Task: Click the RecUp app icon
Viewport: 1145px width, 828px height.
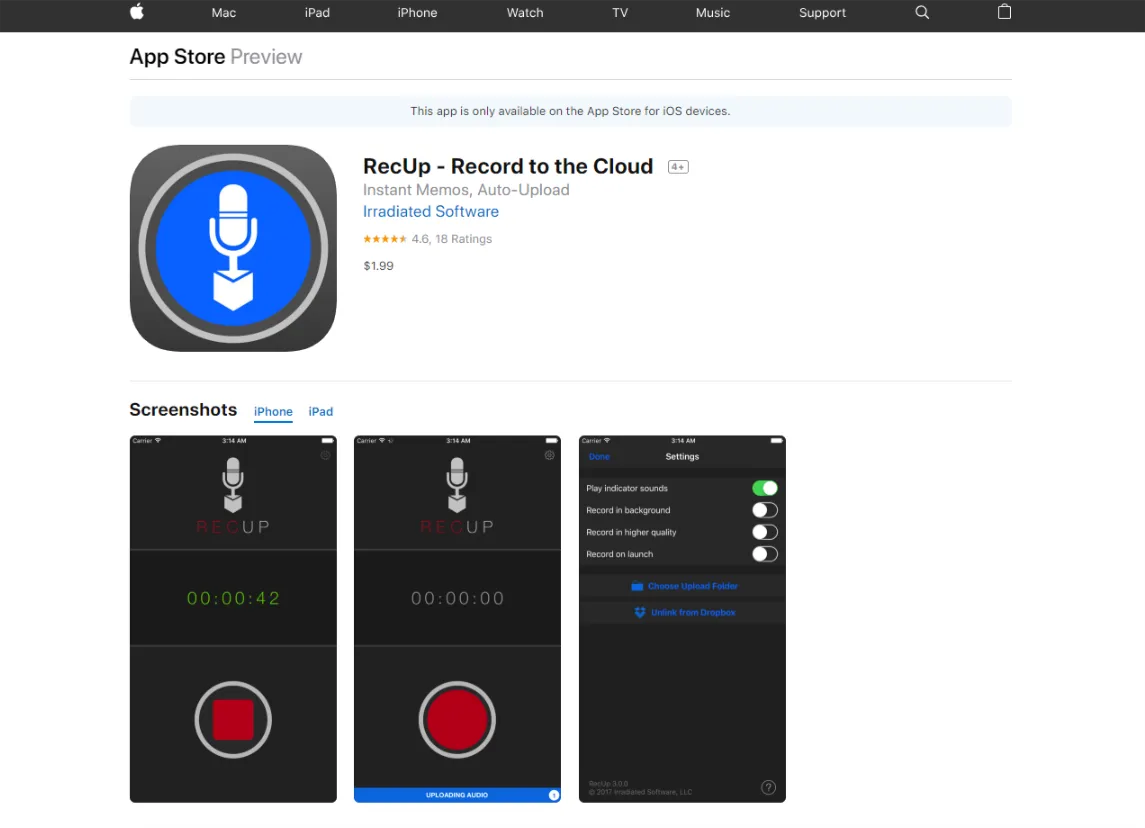Action: [x=233, y=248]
